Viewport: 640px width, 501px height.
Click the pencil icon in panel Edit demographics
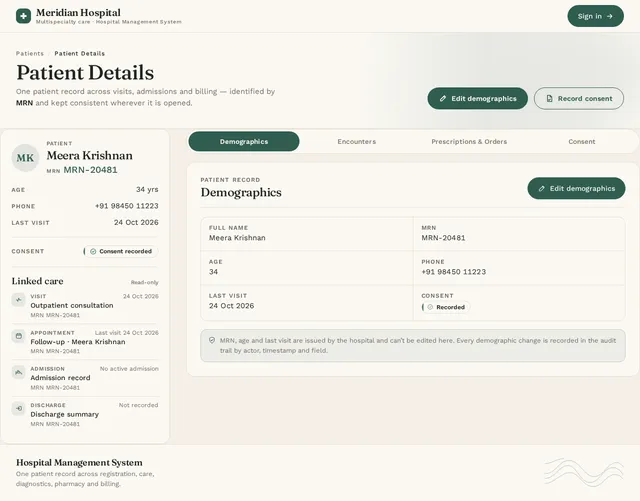pos(542,189)
